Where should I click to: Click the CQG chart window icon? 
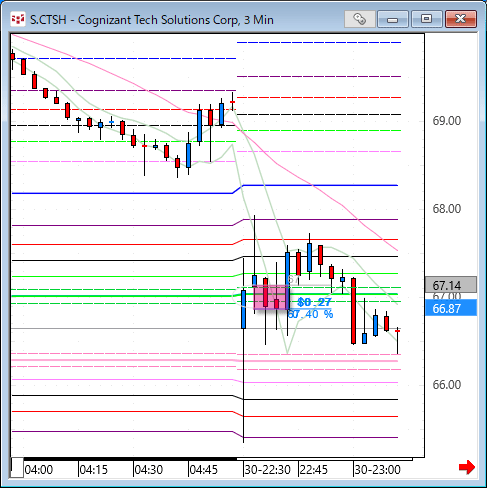coord(18,19)
